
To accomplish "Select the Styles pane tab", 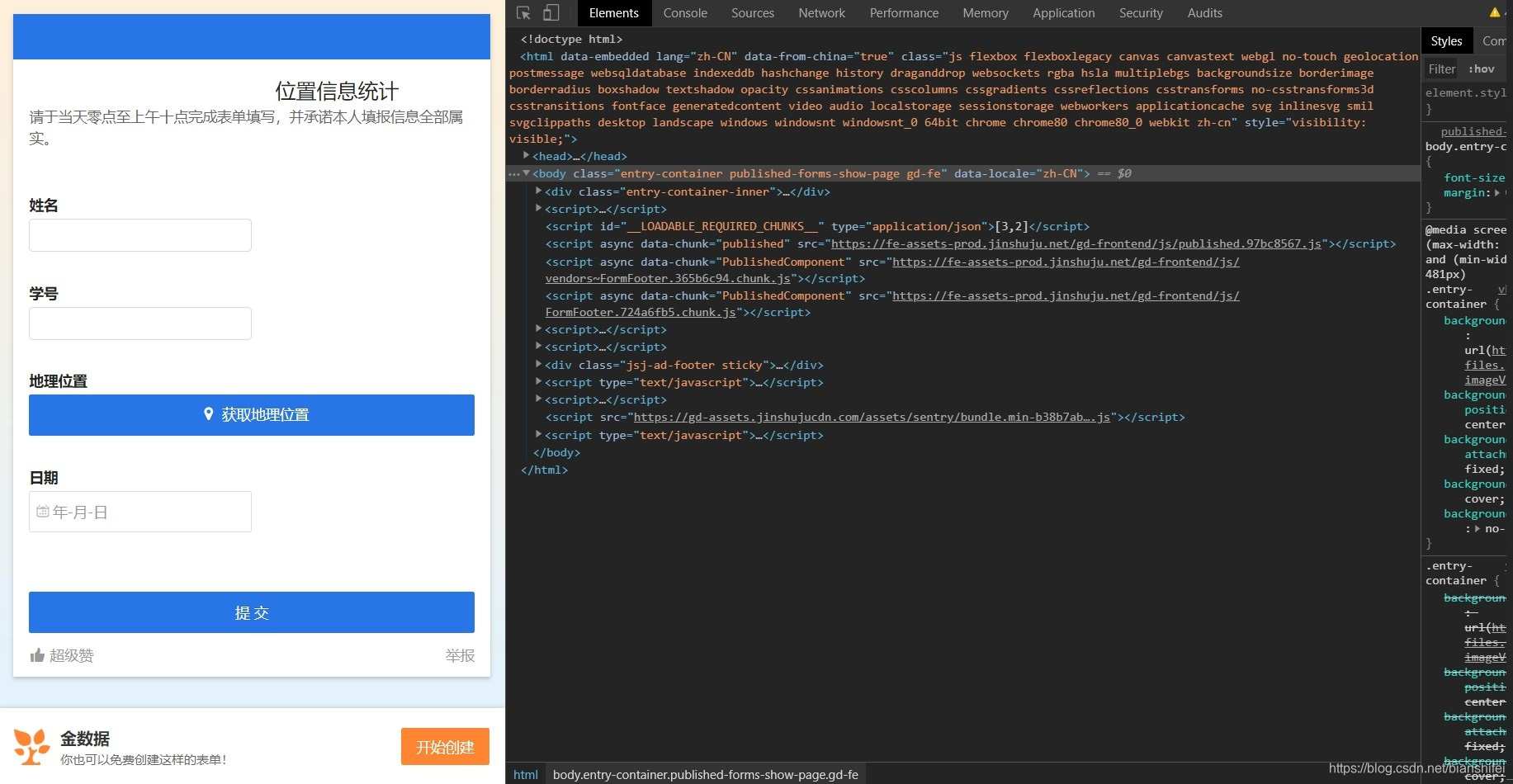I will click(1446, 40).
